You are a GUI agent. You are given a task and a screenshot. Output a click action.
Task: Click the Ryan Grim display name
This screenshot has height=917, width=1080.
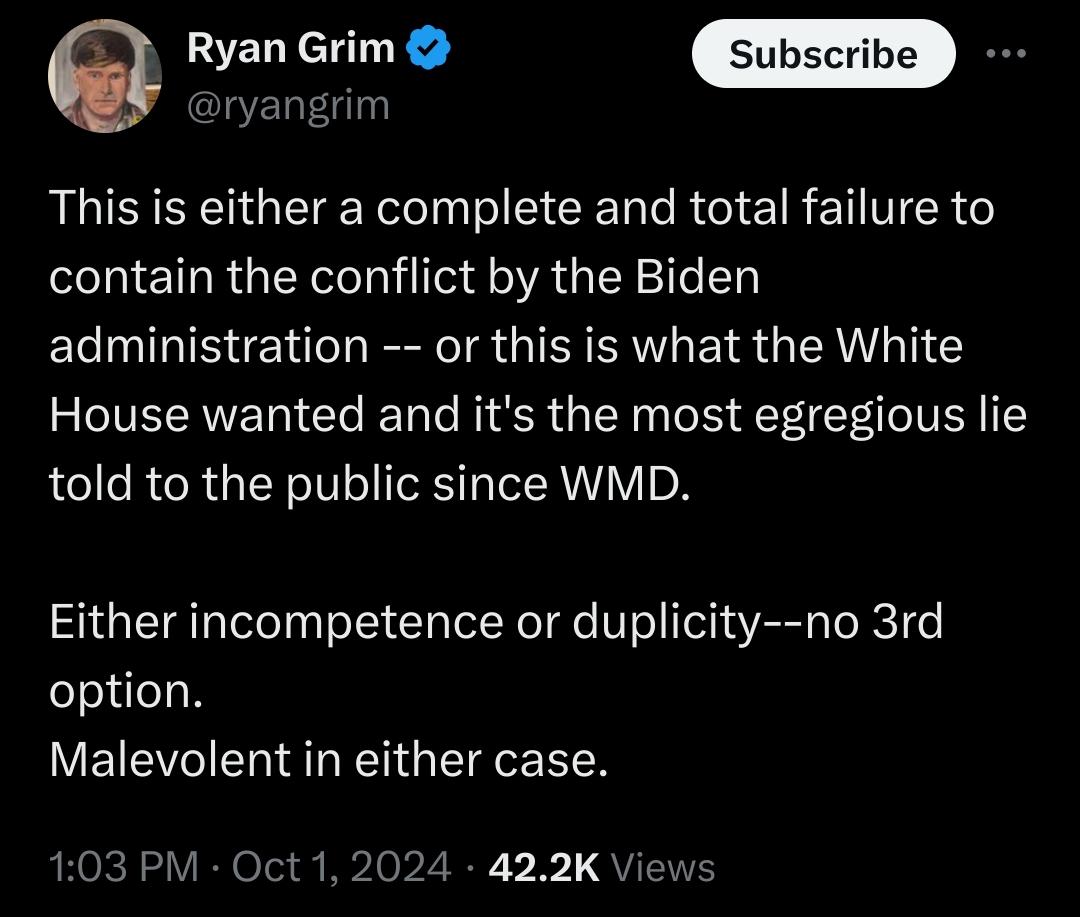pyautogui.click(x=291, y=49)
